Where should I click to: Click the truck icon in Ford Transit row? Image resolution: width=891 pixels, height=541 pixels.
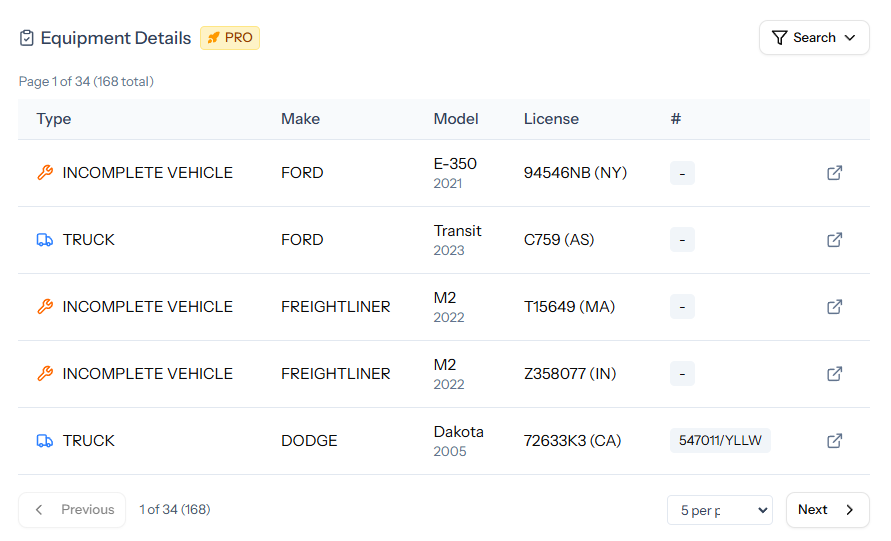(45, 240)
